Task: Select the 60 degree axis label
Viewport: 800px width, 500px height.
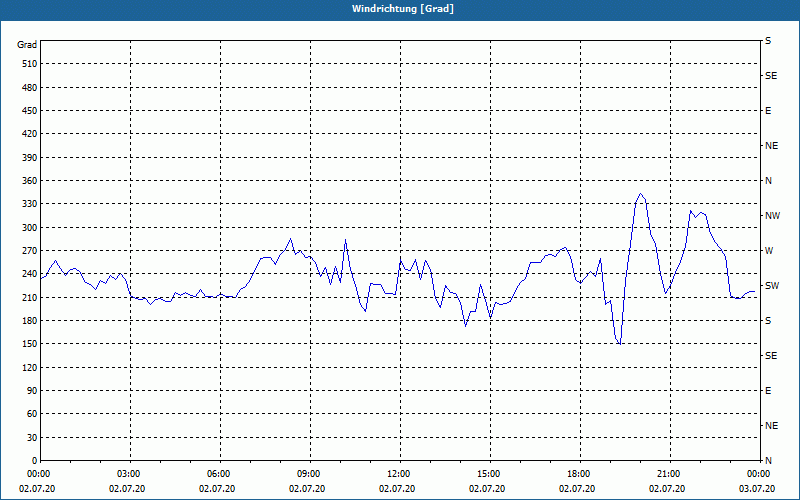Action: 32,414
